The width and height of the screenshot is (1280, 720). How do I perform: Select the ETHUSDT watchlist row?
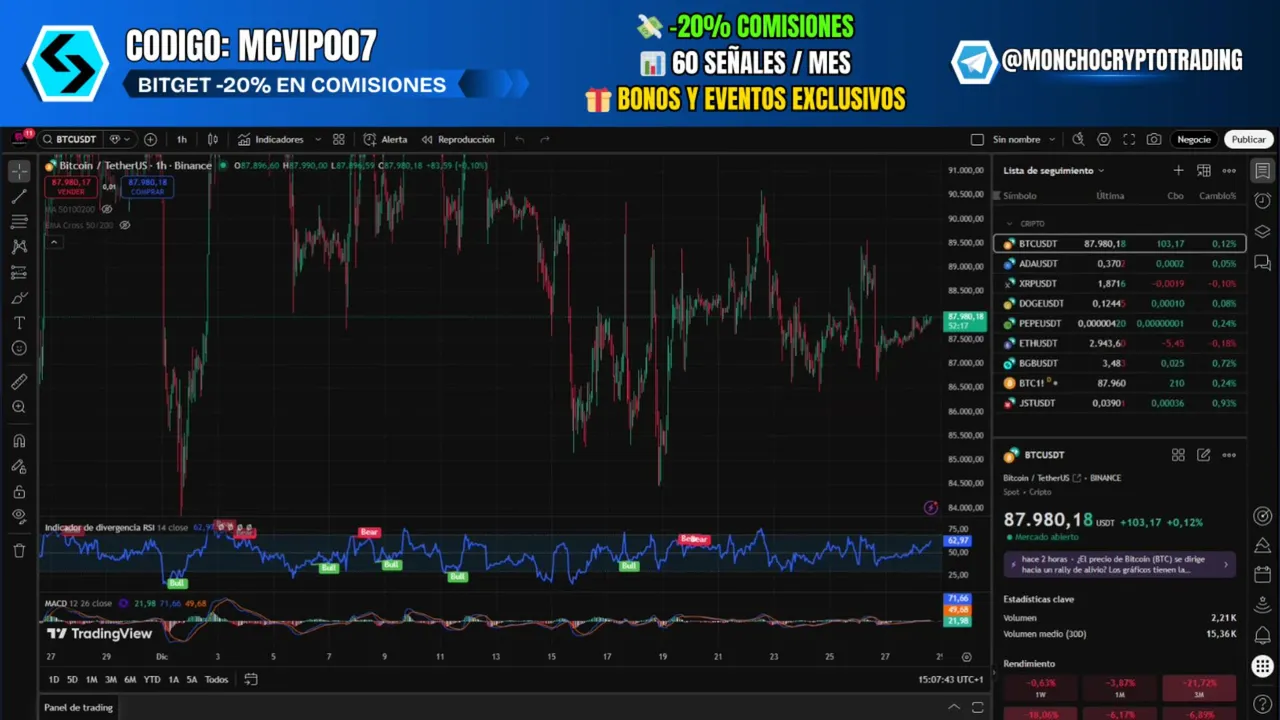click(1120, 343)
